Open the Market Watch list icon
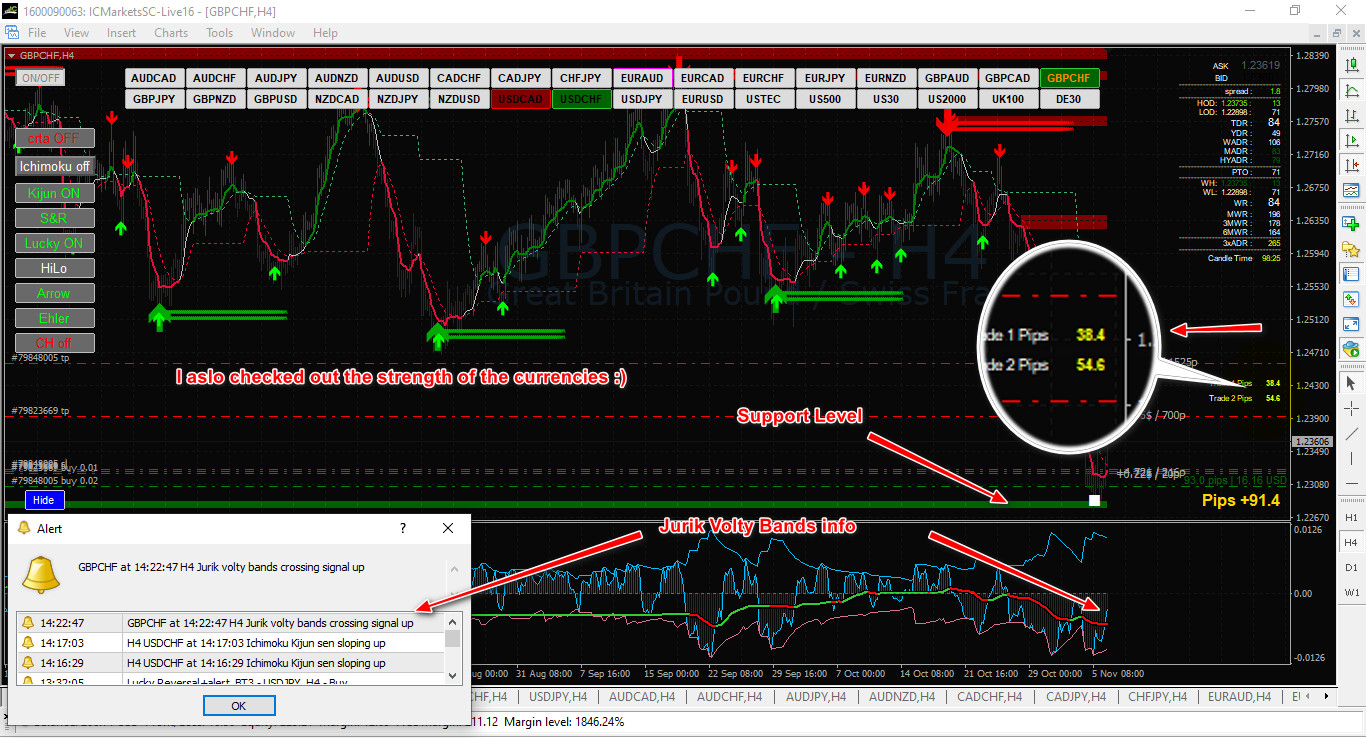1366x738 pixels. click(1352, 274)
